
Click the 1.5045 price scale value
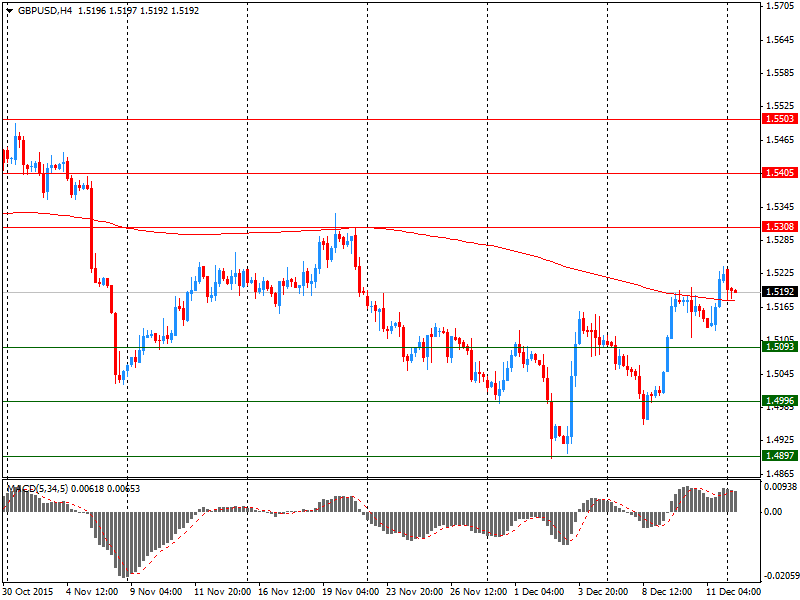pos(780,373)
